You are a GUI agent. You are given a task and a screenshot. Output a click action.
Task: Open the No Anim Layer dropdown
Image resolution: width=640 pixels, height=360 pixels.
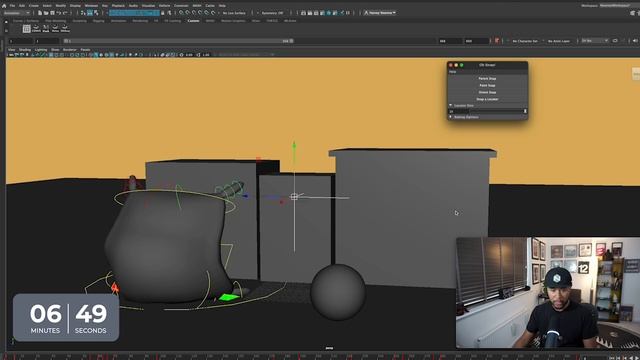click(x=560, y=41)
